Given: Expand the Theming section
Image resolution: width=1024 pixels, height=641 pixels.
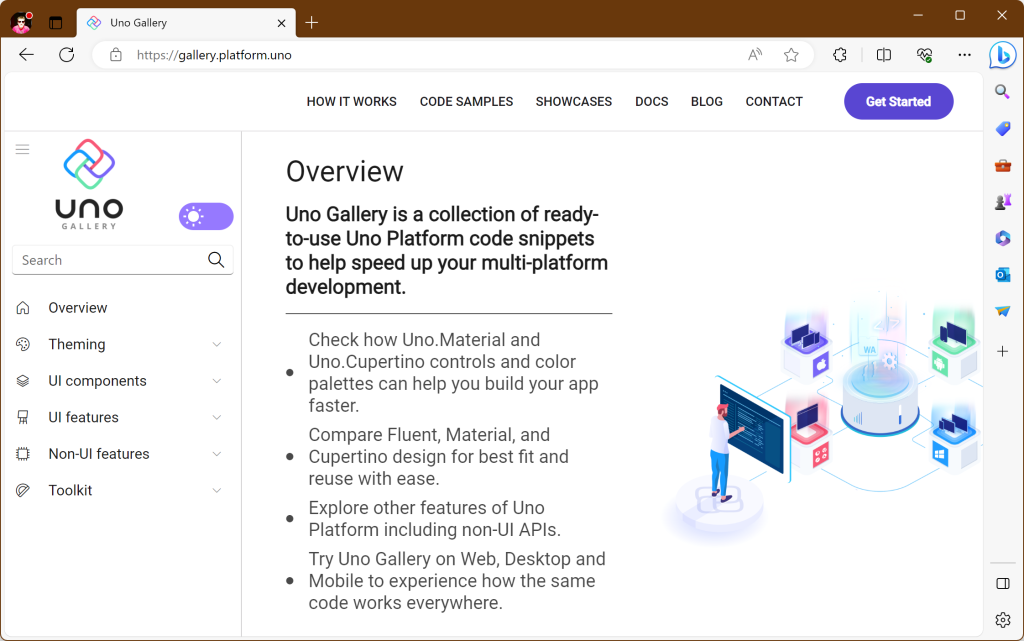Looking at the screenshot, I should click(217, 344).
